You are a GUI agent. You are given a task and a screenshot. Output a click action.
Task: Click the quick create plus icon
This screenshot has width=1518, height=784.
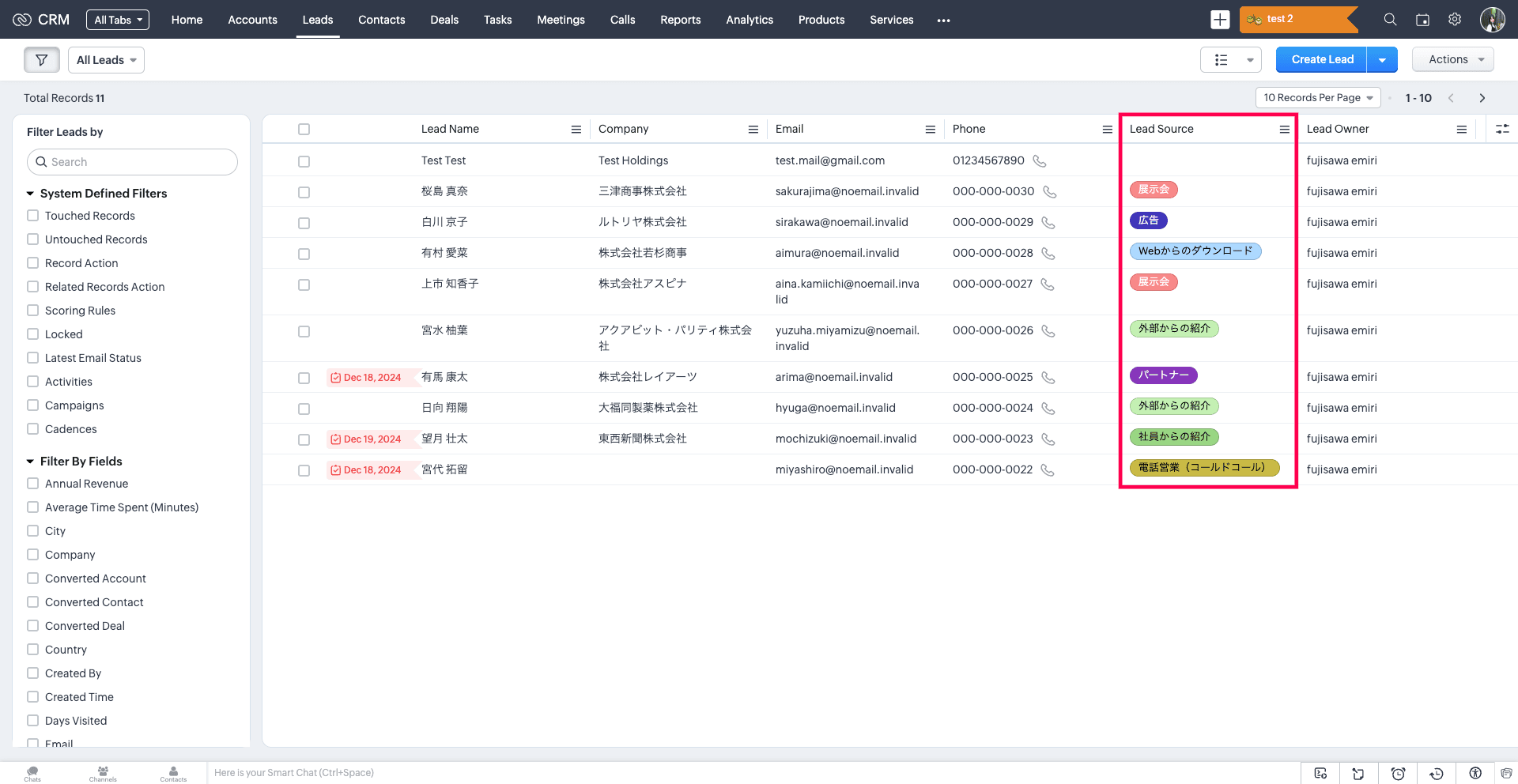pos(1220,20)
